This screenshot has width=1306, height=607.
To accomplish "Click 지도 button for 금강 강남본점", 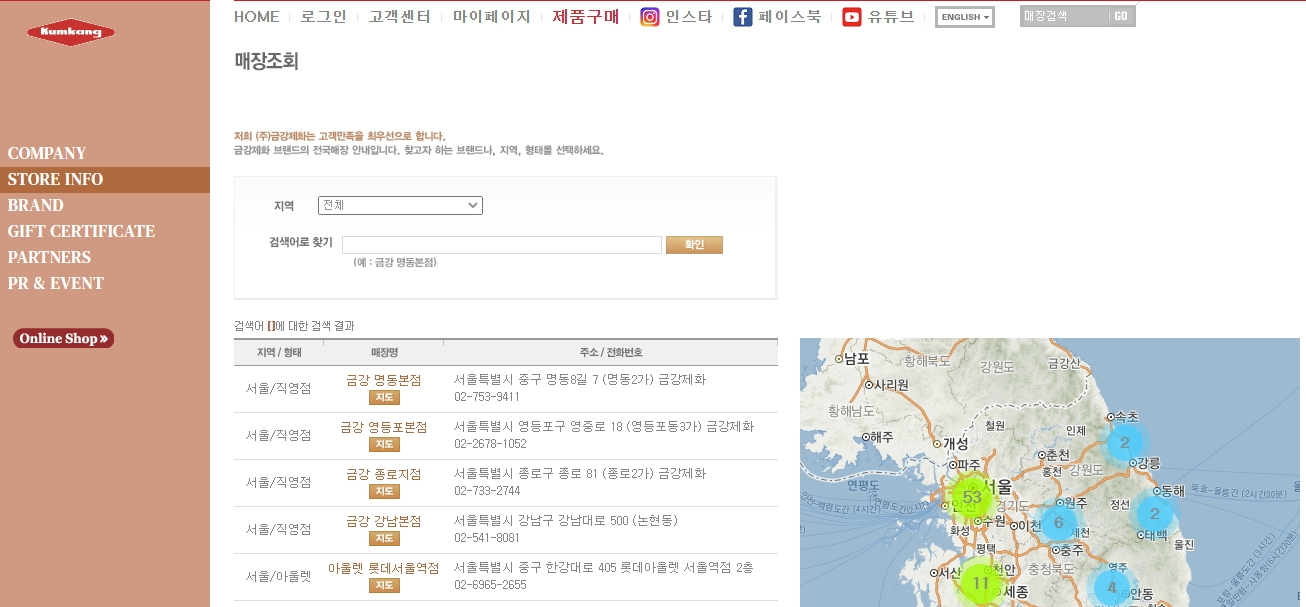I will 384,539.
